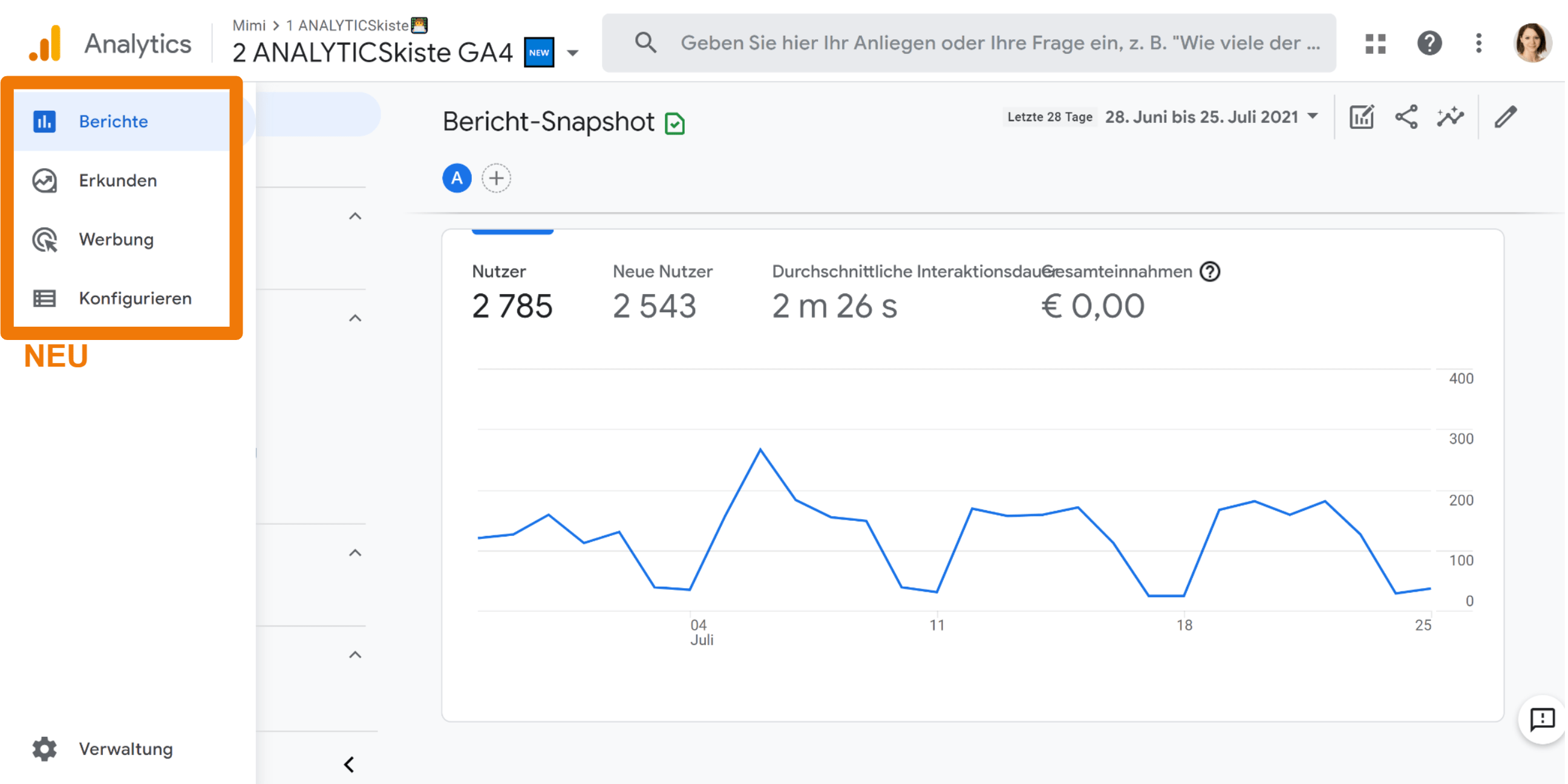
Task: Open the Insights sparkline icon
Action: [1451, 117]
